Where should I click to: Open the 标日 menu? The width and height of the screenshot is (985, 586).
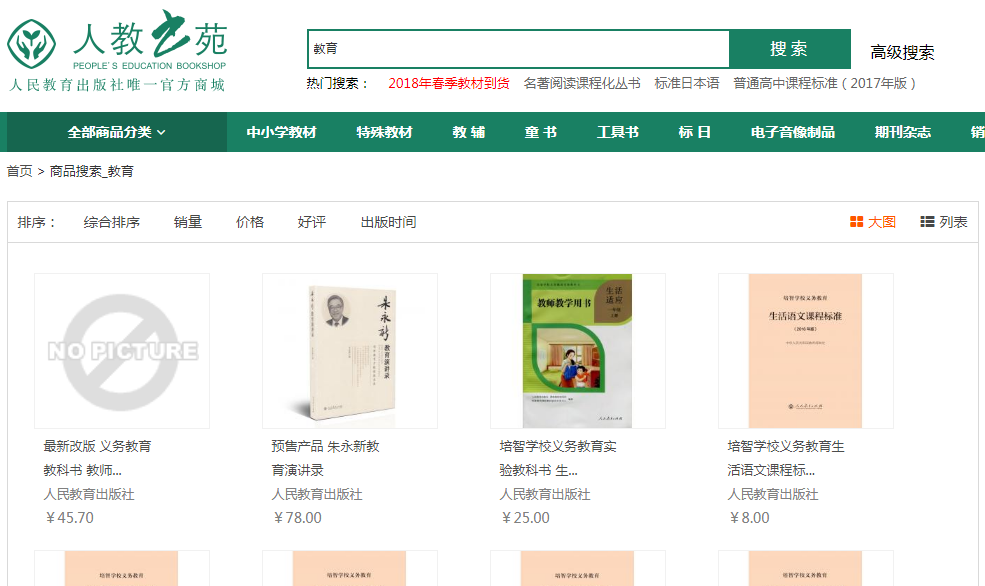coord(694,133)
